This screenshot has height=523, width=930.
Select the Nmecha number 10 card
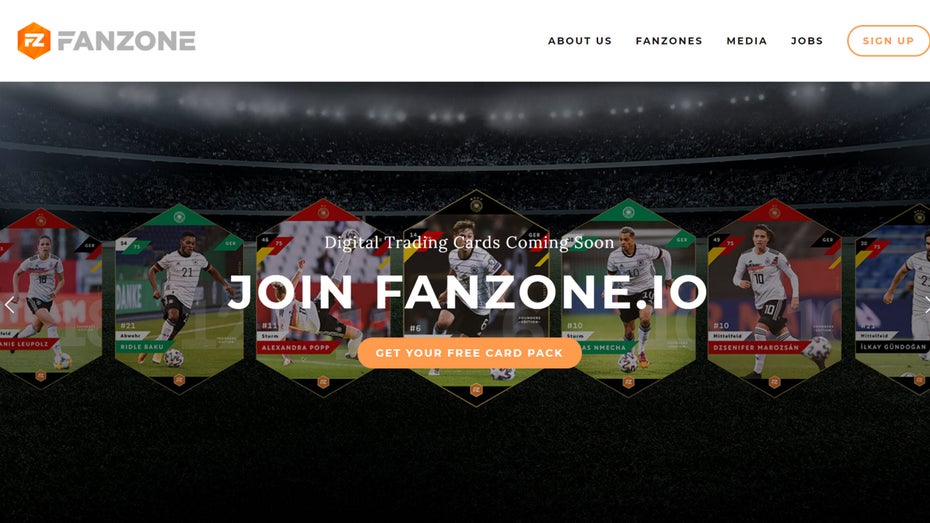tap(629, 298)
